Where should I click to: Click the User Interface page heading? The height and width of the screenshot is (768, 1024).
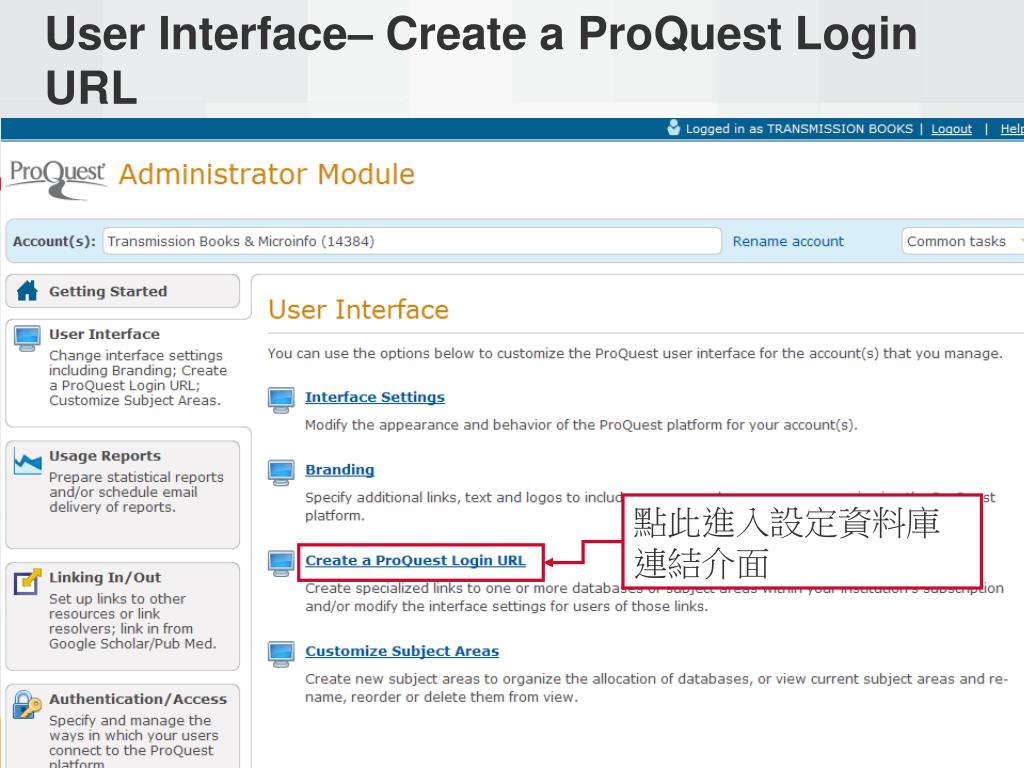pyautogui.click(x=359, y=310)
